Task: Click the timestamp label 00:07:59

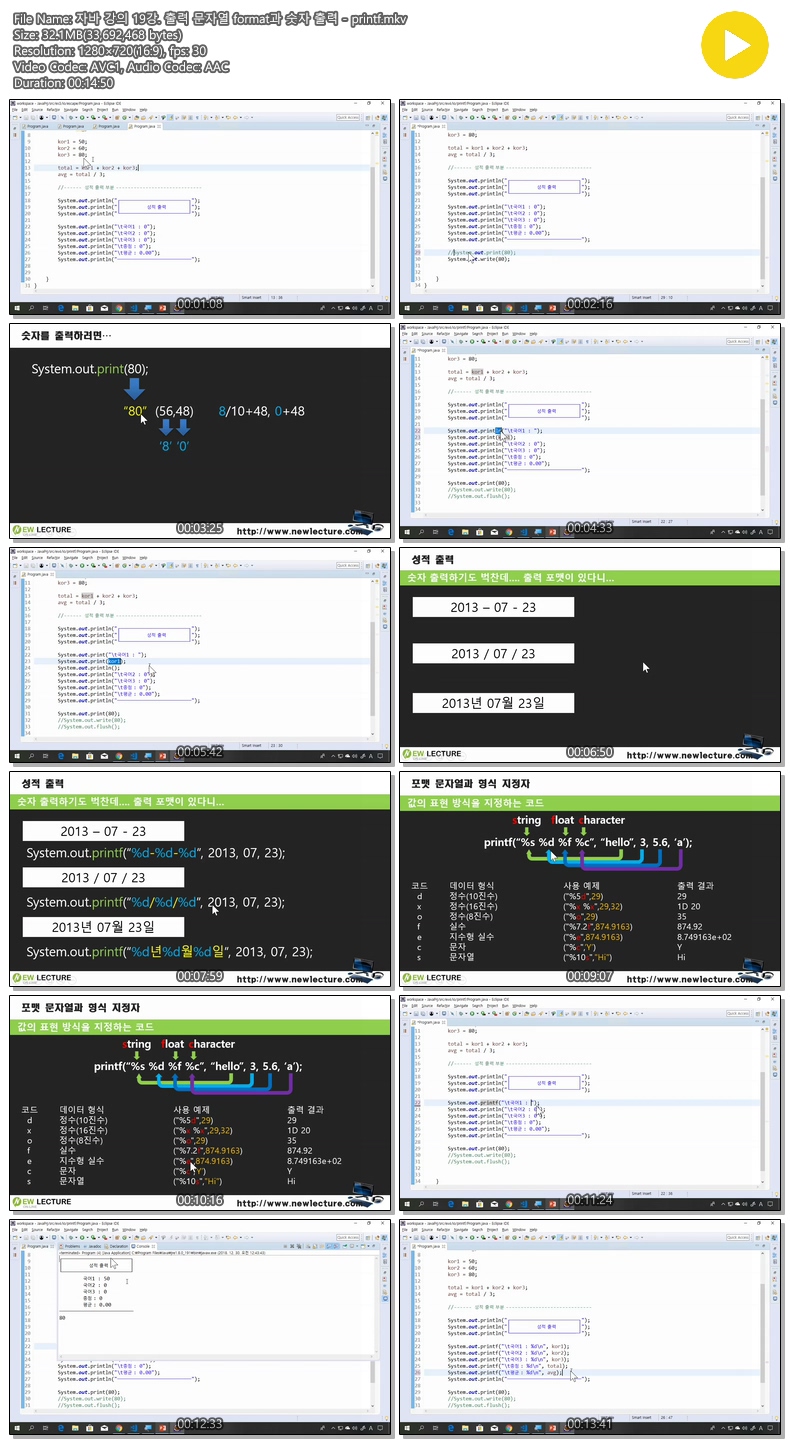Action: pos(199,976)
